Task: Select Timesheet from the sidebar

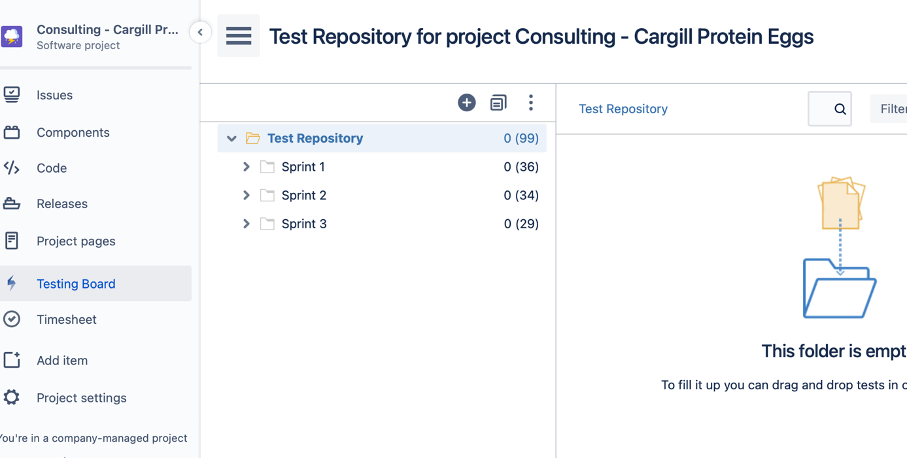Action: click(x=66, y=320)
